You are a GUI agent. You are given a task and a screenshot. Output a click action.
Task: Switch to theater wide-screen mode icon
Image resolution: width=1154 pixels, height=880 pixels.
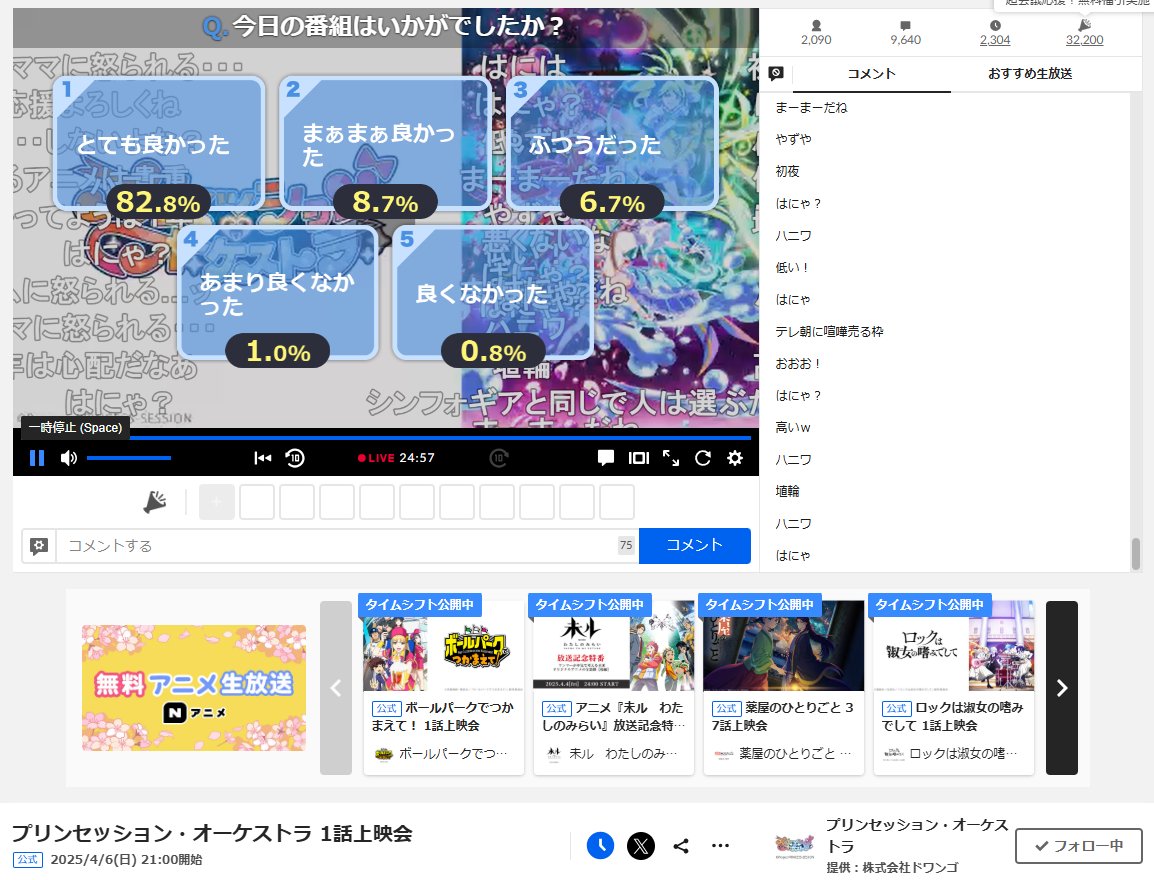click(639, 458)
